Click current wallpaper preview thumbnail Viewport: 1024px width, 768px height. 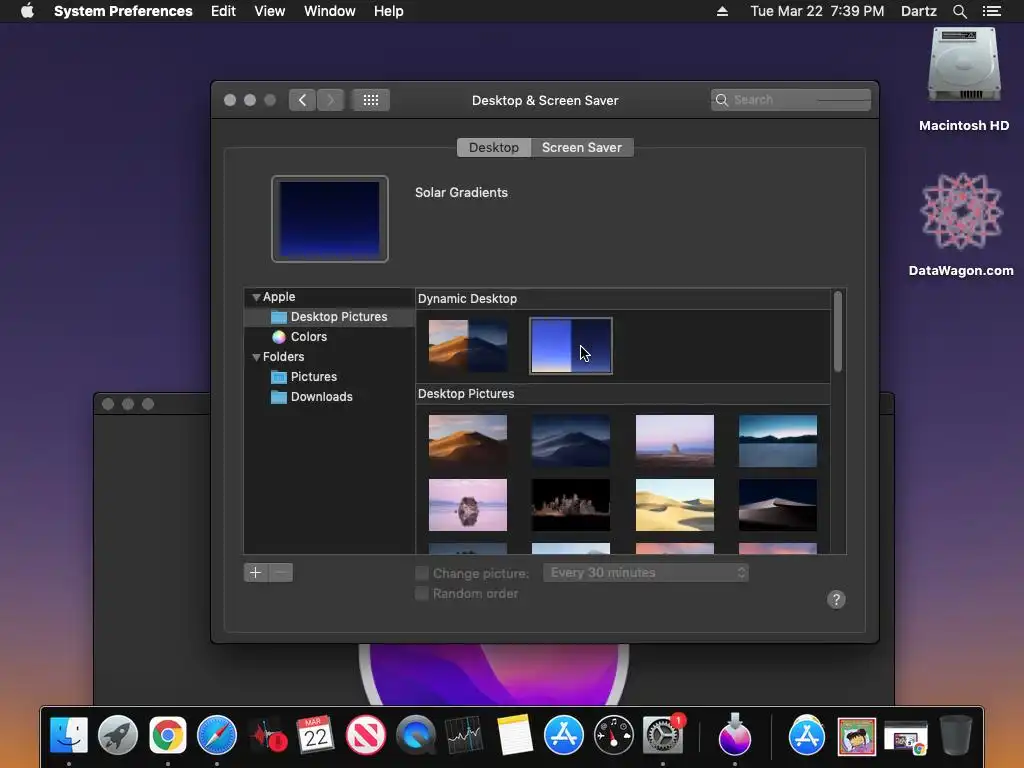[x=330, y=219]
